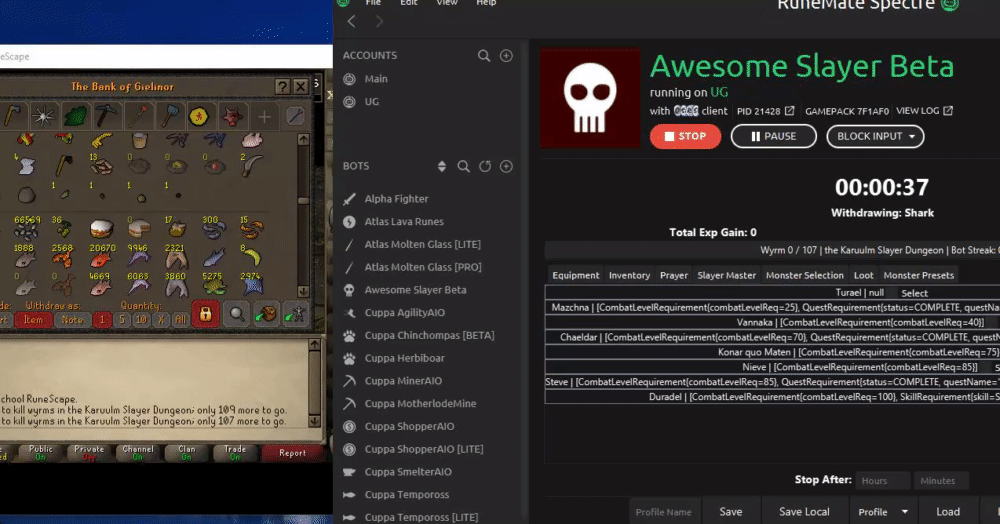
Task: Search accounts with the magnifier icon
Action: [484, 56]
